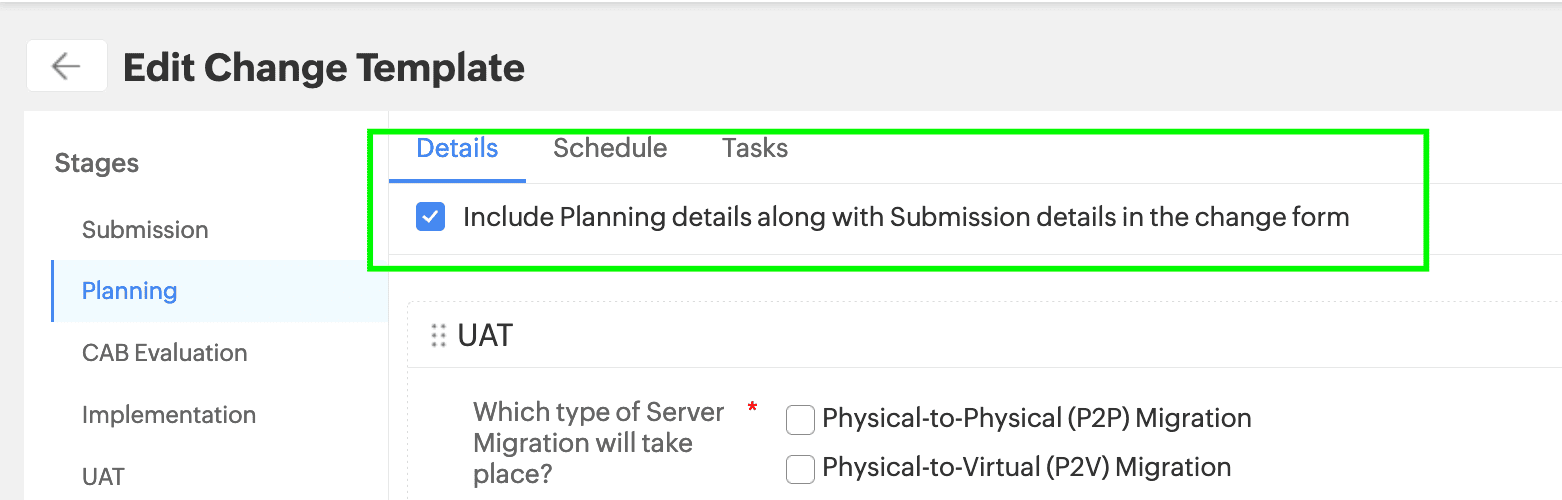This screenshot has width=1562, height=500.
Task: Click the Edit Change Template title
Action: point(323,68)
